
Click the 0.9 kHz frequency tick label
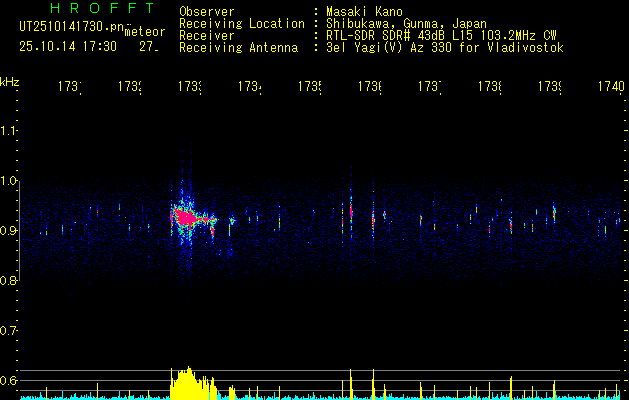(x=9, y=231)
